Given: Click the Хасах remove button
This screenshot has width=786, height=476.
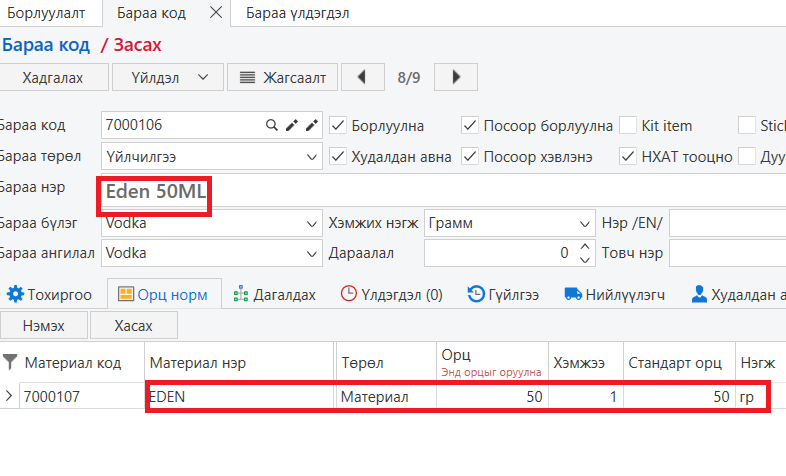Looking at the screenshot, I should point(133,325).
